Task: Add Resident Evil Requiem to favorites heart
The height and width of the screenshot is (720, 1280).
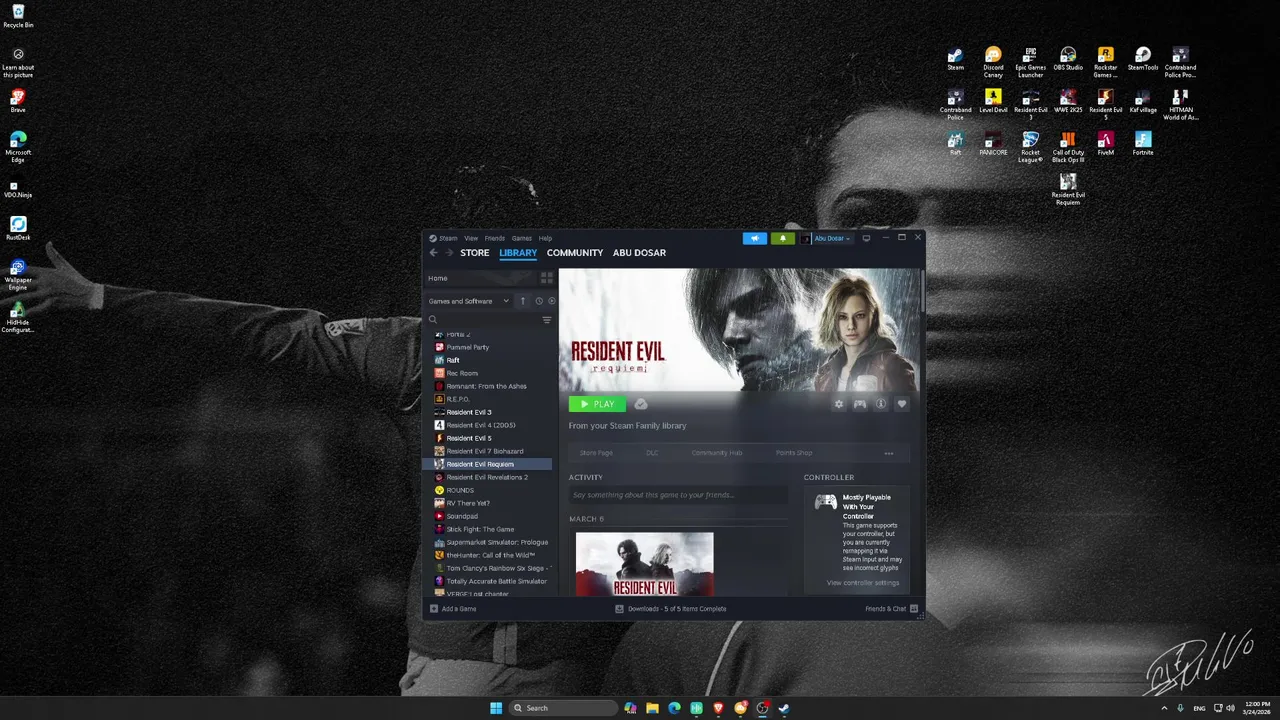Action: [x=901, y=404]
